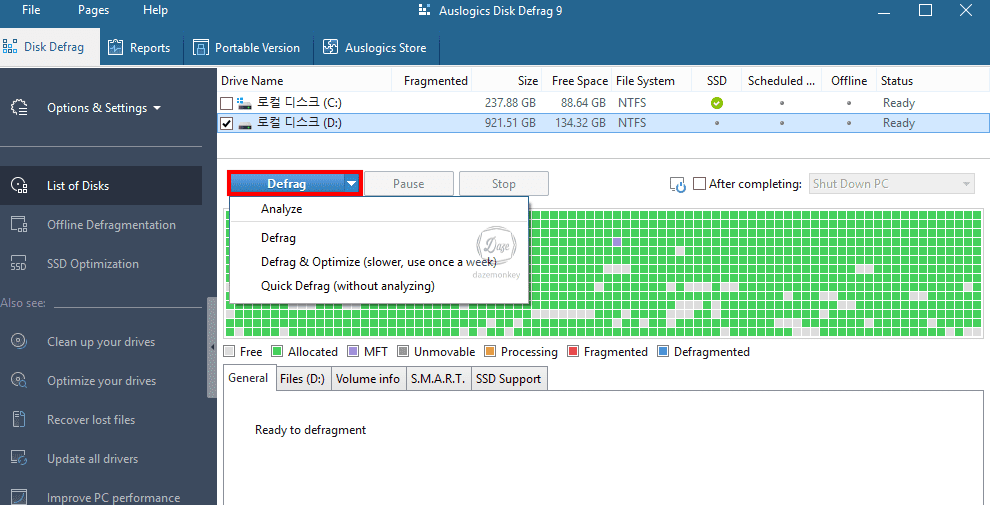Screen dimensions: 990x505
Task: Click the D: drive disk icon
Action: point(244,124)
